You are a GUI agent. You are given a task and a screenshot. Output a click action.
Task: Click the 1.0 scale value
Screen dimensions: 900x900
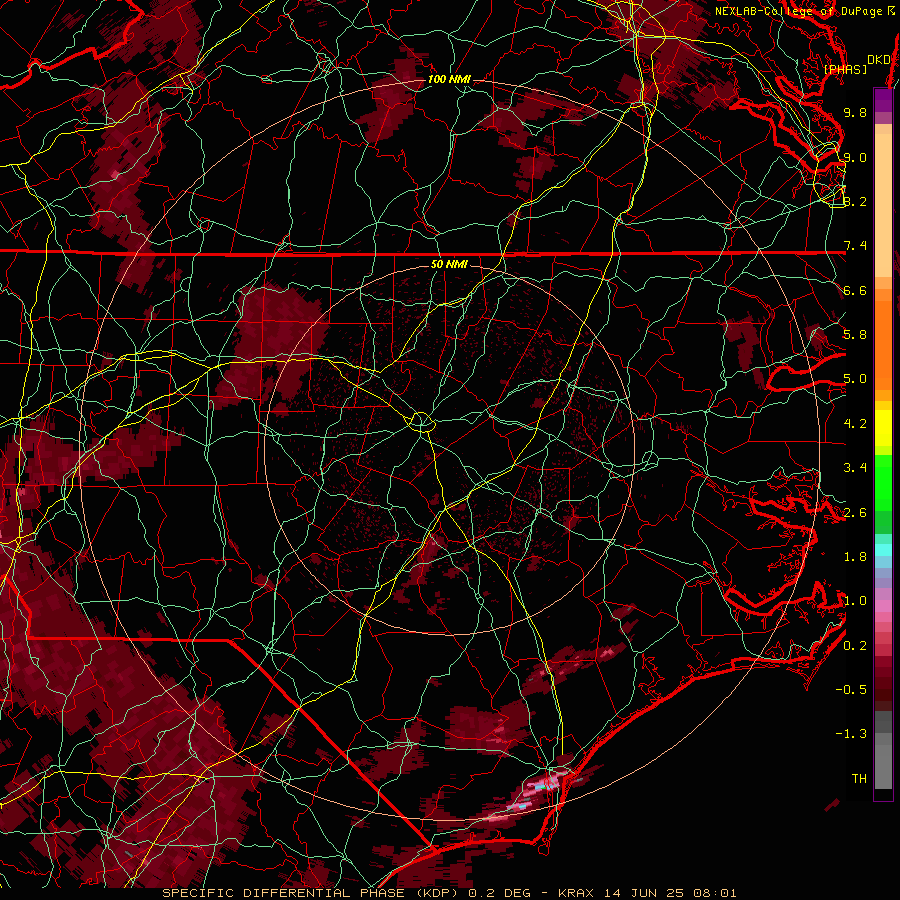click(855, 601)
